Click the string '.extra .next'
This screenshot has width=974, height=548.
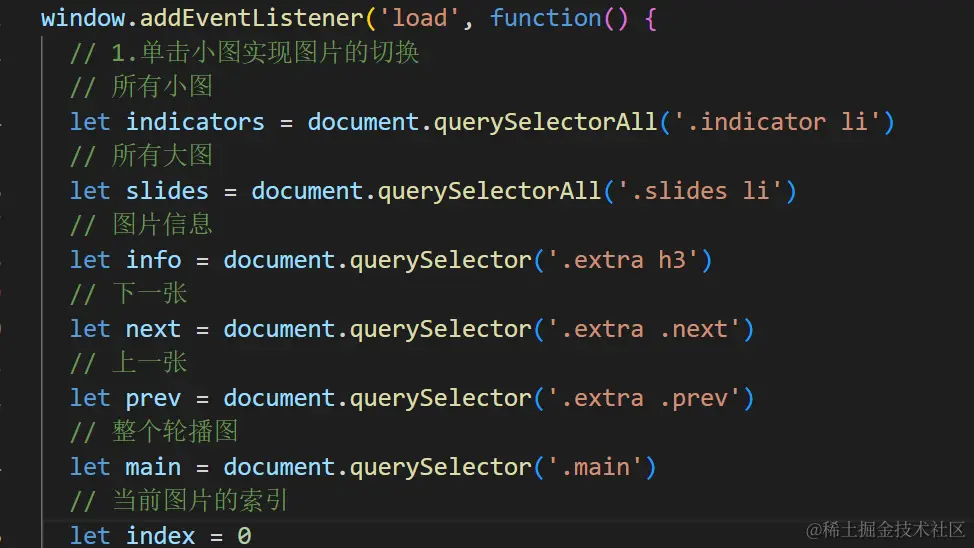[x=644, y=329]
